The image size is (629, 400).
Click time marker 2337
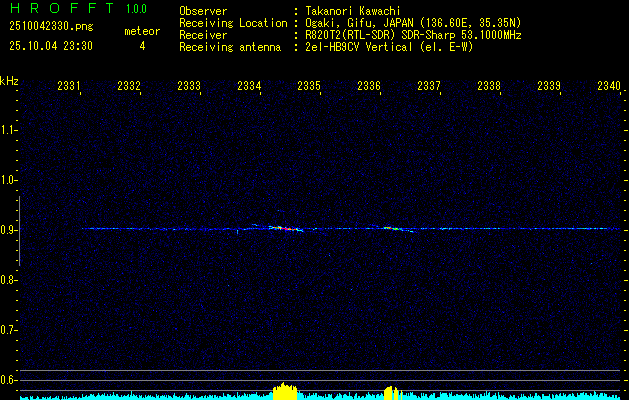[x=429, y=86]
